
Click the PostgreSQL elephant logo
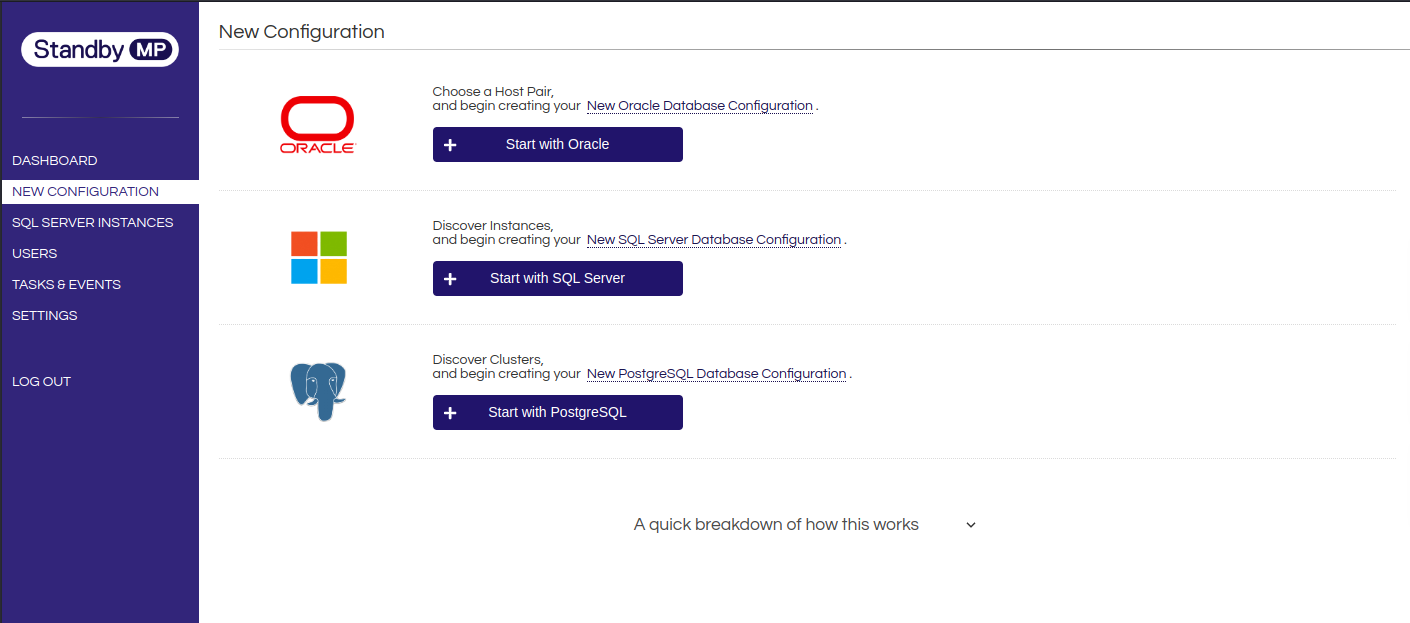(317, 391)
